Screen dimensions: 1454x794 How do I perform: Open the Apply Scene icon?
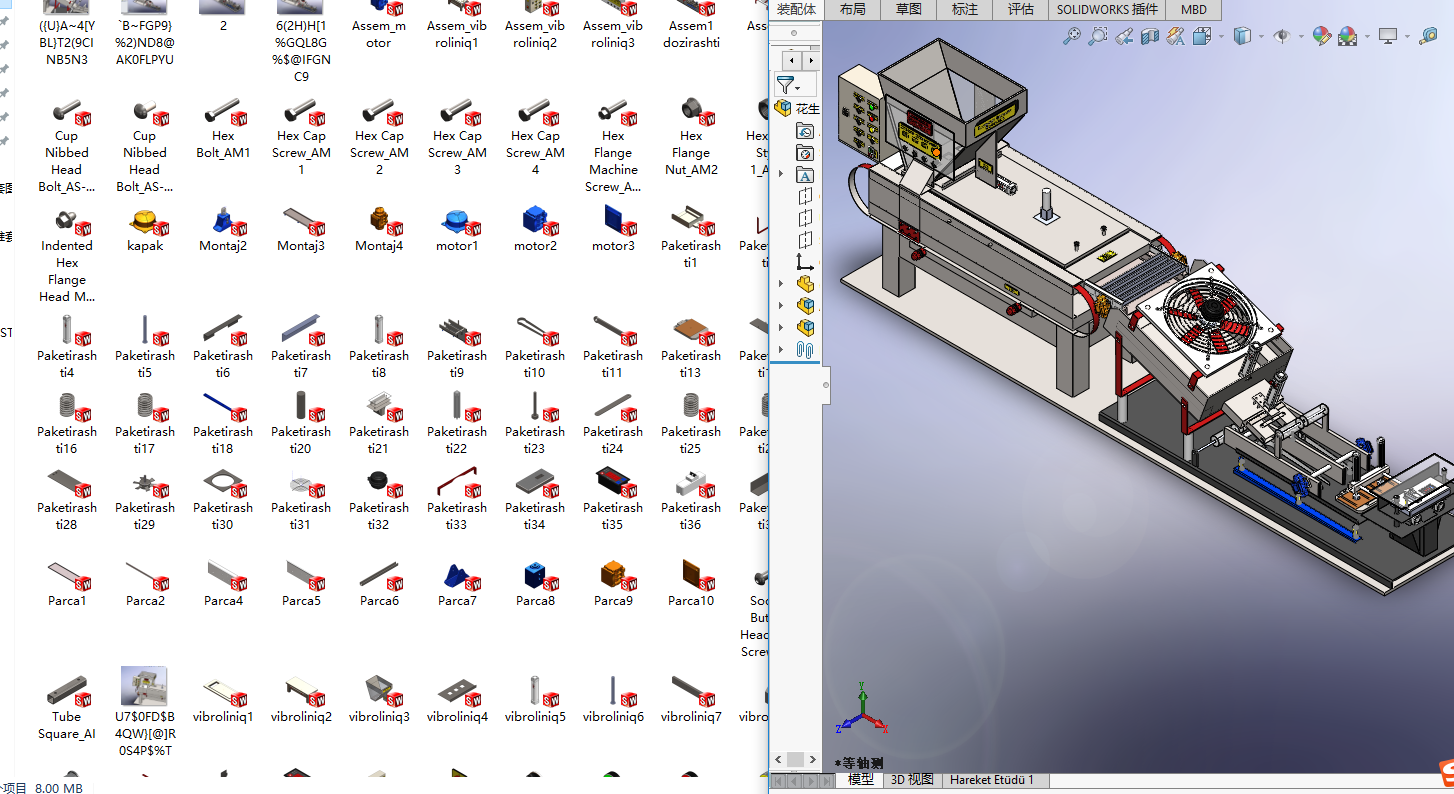pyautogui.click(x=1348, y=36)
